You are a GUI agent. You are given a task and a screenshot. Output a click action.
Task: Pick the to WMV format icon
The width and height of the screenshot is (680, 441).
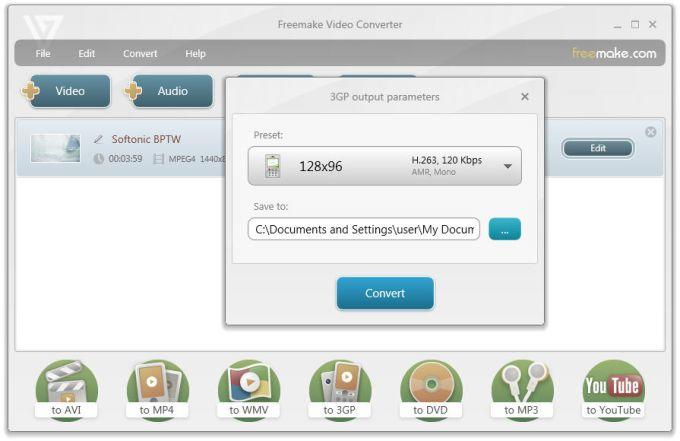(x=249, y=389)
